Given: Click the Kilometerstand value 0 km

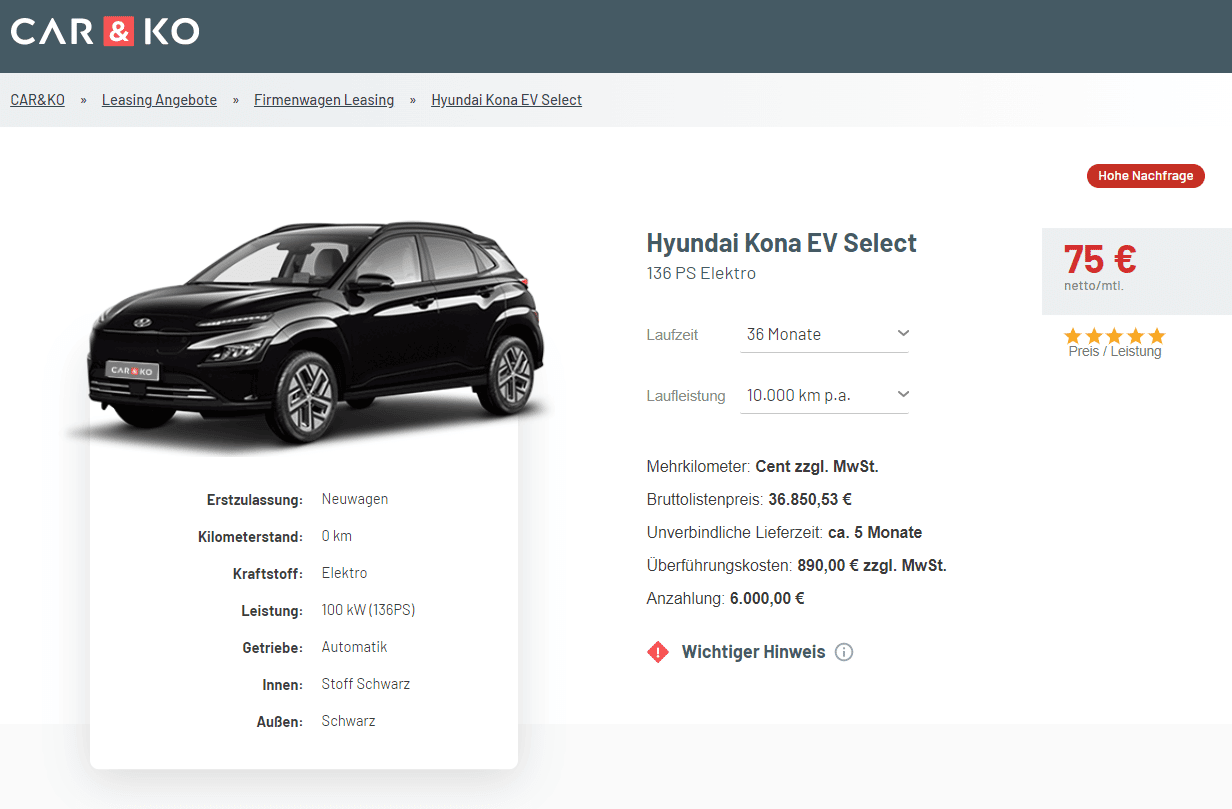Looking at the screenshot, I should [337, 536].
